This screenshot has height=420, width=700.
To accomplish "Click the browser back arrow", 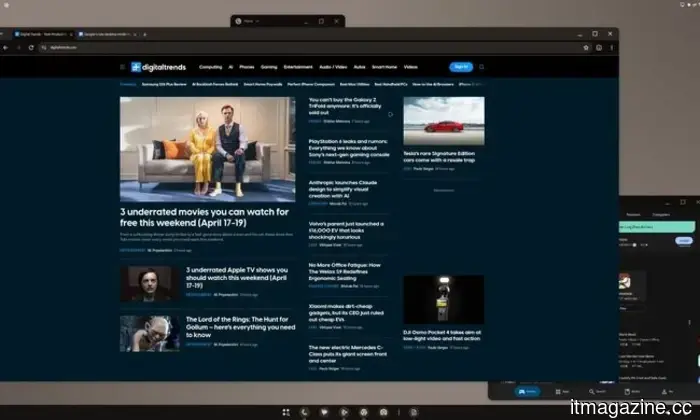I will [5, 47].
